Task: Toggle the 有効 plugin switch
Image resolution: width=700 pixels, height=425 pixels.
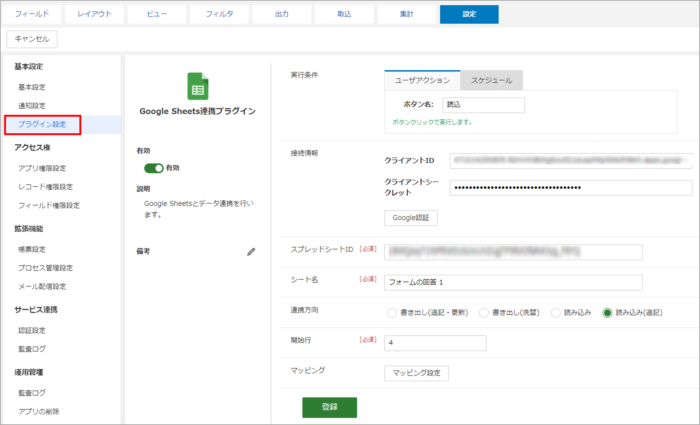Action: (154, 168)
